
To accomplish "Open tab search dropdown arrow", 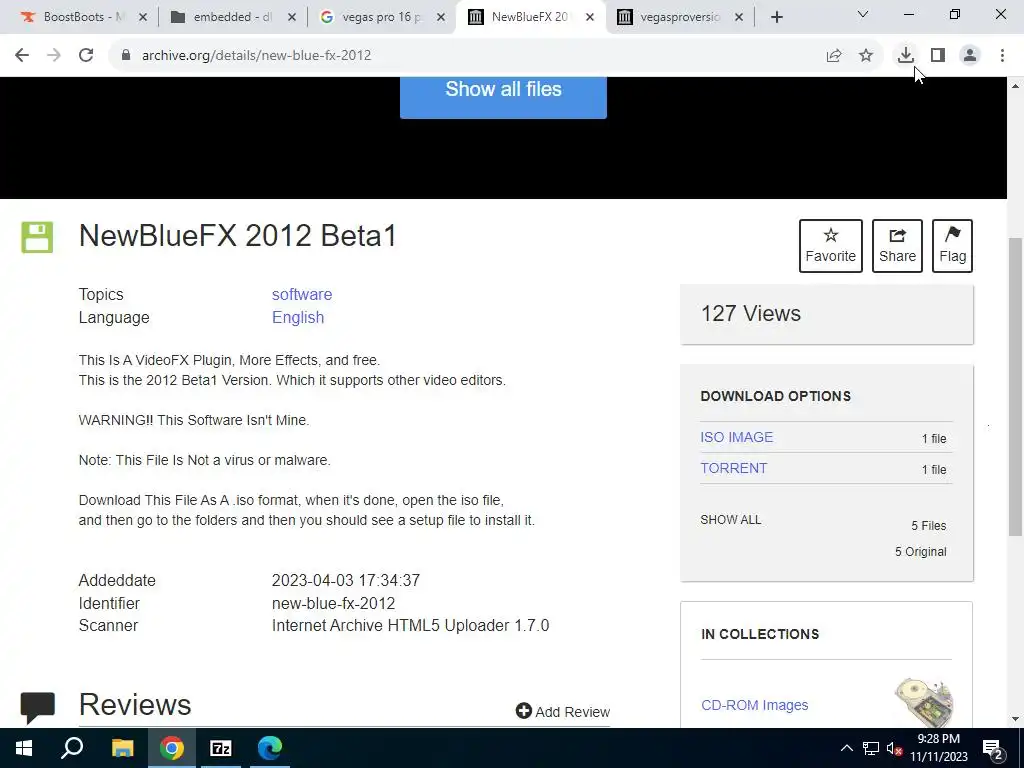I will click(x=863, y=14).
